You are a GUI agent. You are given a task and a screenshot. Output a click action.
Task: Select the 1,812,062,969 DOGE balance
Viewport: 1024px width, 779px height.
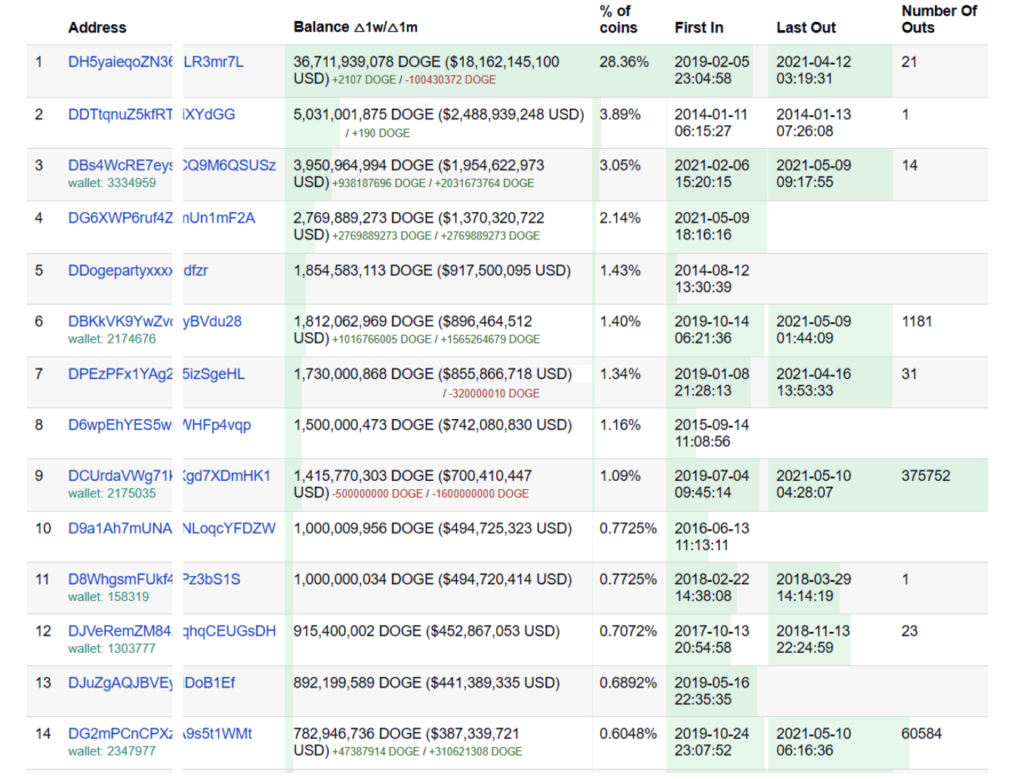pos(364,321)
